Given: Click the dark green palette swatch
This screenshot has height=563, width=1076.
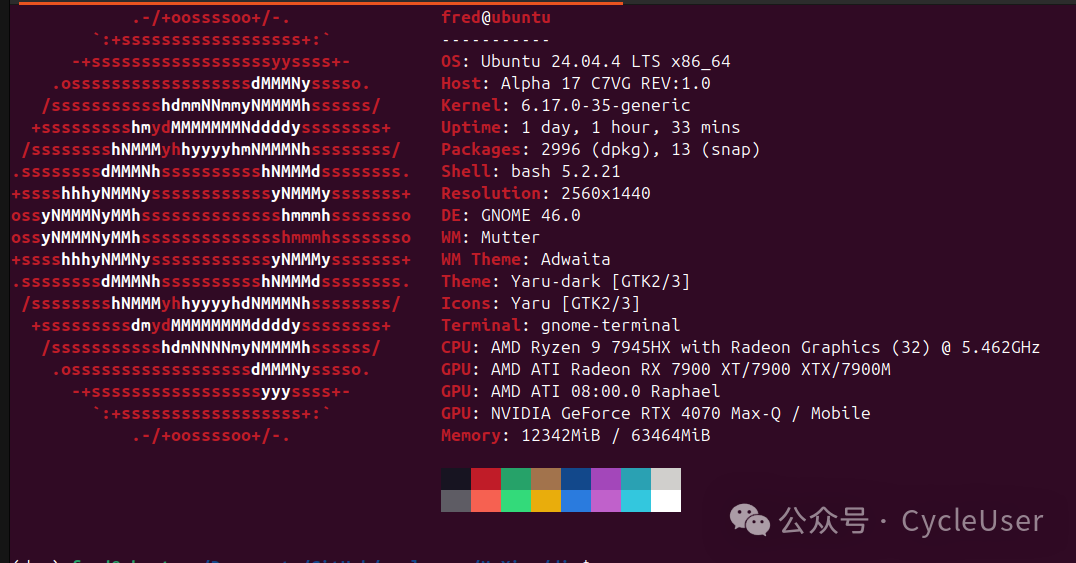Looking at the screenshot, I should (516, 479).
